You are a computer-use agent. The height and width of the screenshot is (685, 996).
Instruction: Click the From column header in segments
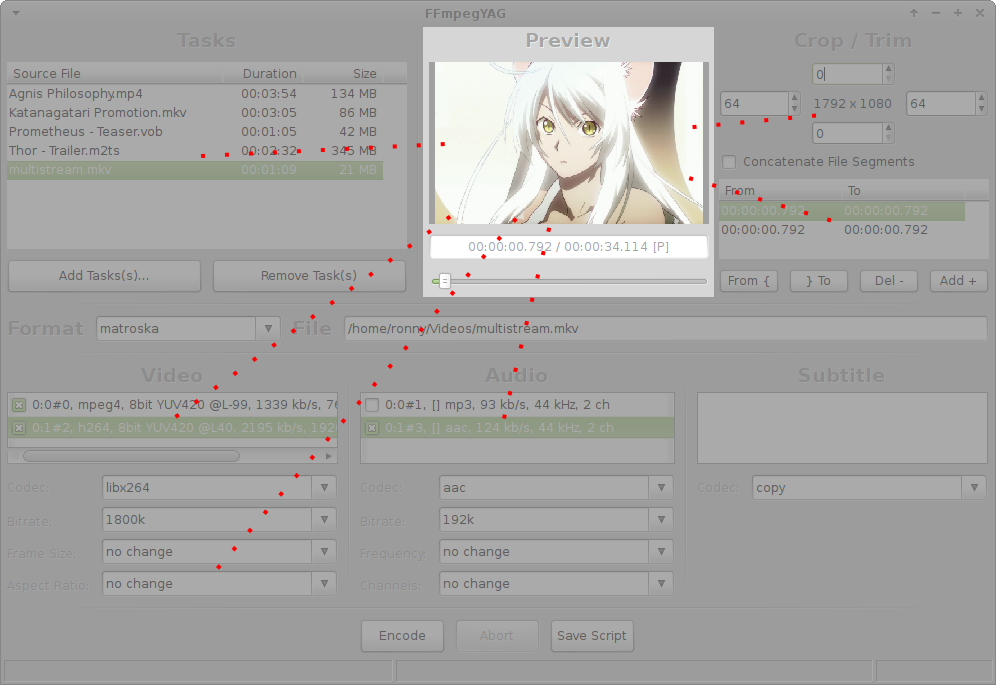point(781,191)
